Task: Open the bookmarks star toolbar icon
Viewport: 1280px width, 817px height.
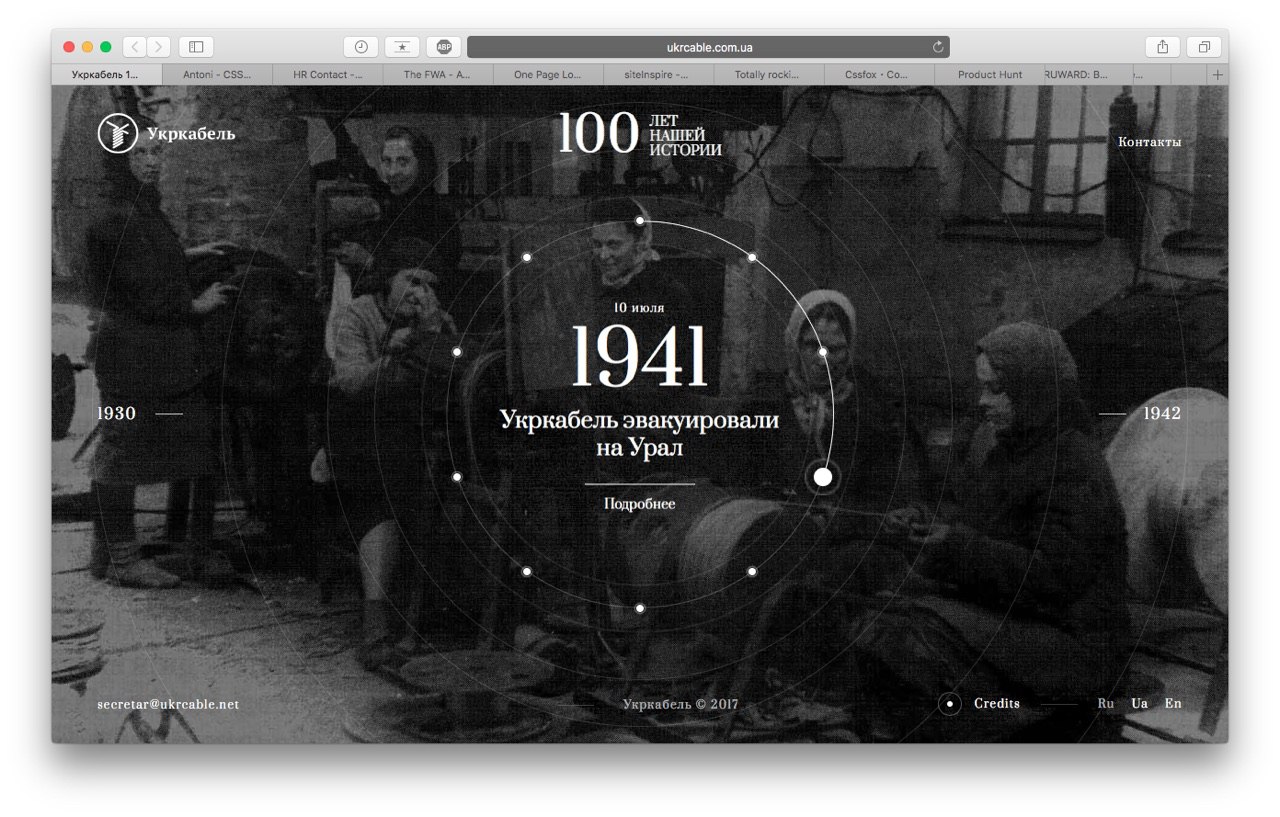Action: pos(402,47)
